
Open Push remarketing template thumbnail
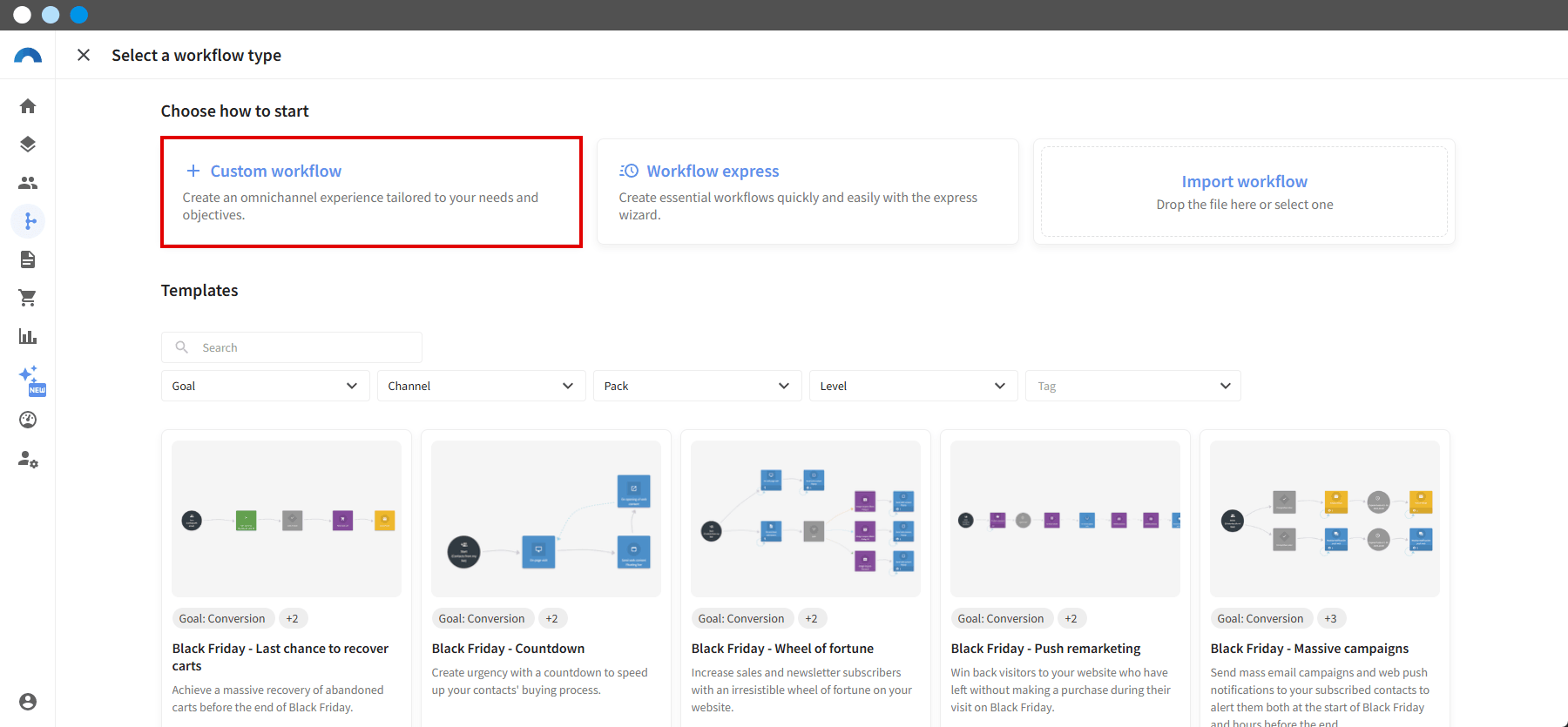click(x=1065, y=519)
